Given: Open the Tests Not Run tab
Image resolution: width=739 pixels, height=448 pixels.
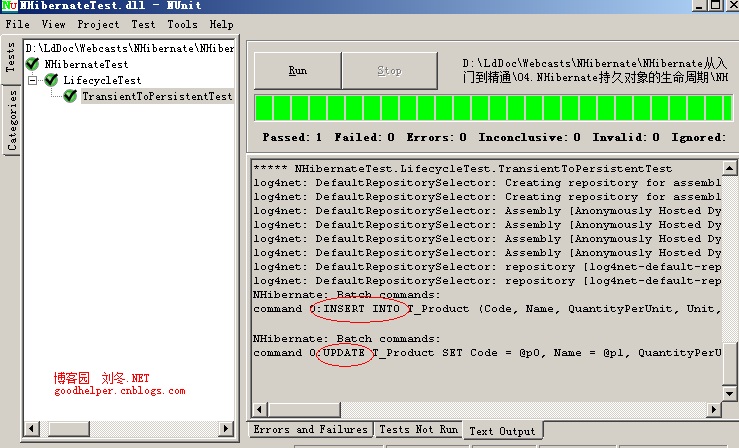Looking at the screenshot, I should pyautogui.click(x=419, y=429).
